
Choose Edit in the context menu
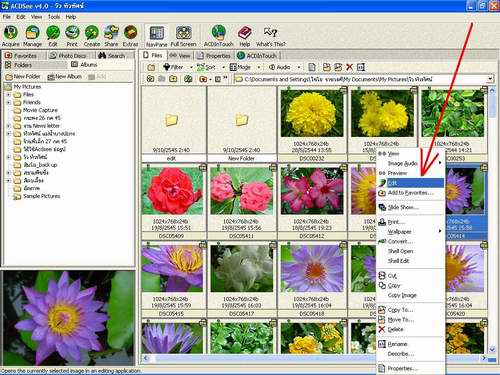tap(411, 183)
